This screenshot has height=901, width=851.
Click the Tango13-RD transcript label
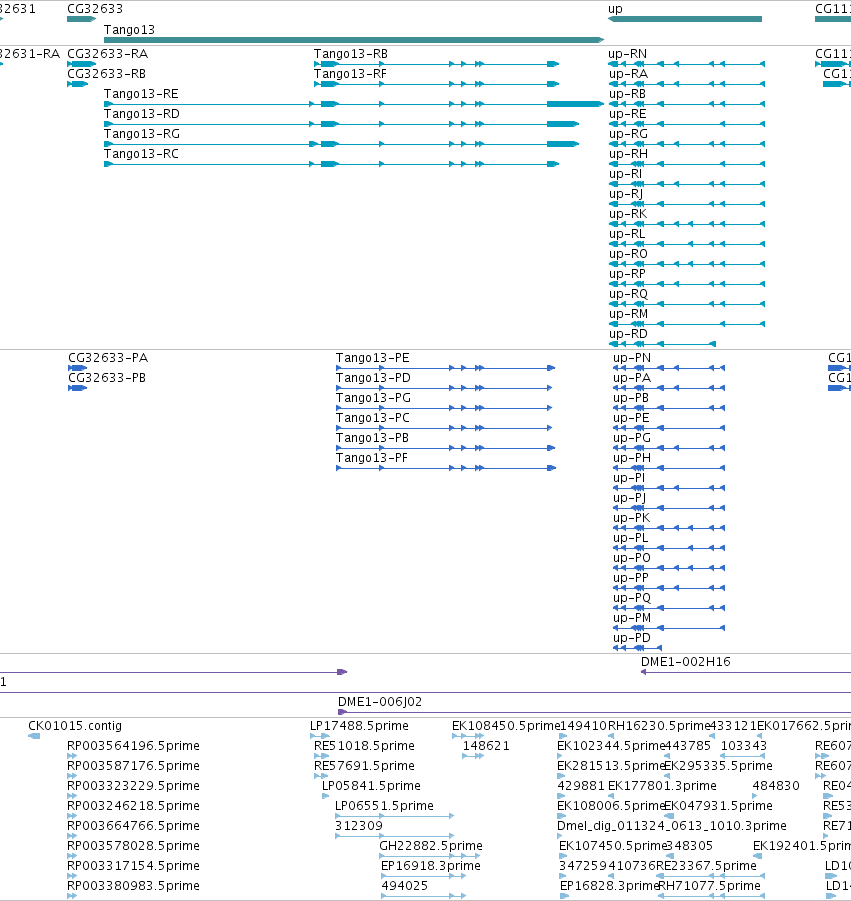142,114
